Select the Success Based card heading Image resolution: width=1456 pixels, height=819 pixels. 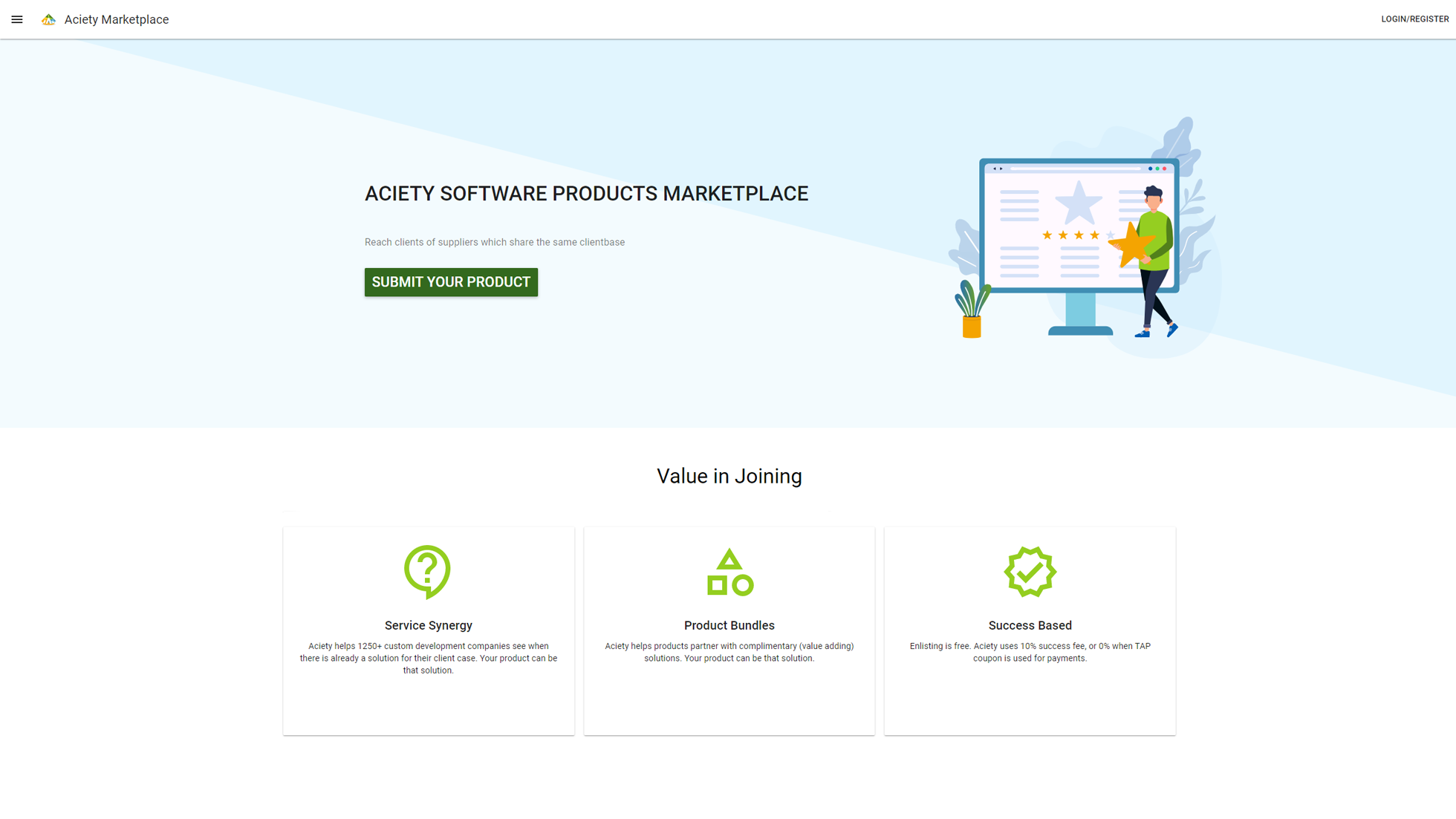[1030, 625]
